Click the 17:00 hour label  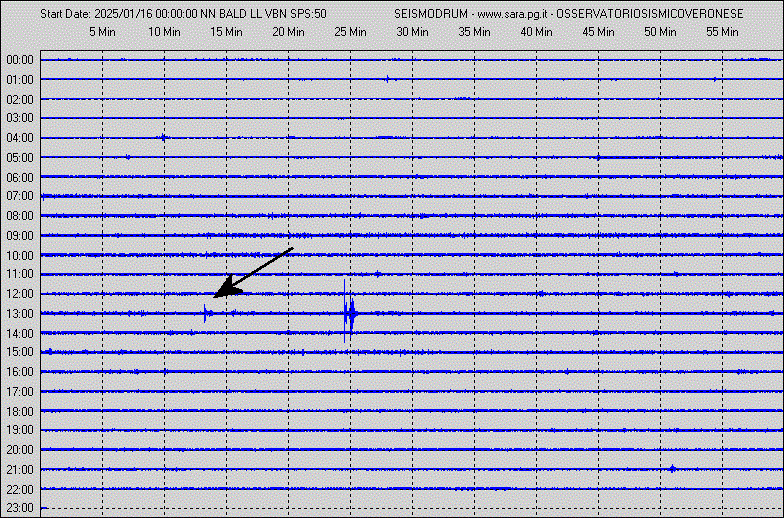(20, 392)
